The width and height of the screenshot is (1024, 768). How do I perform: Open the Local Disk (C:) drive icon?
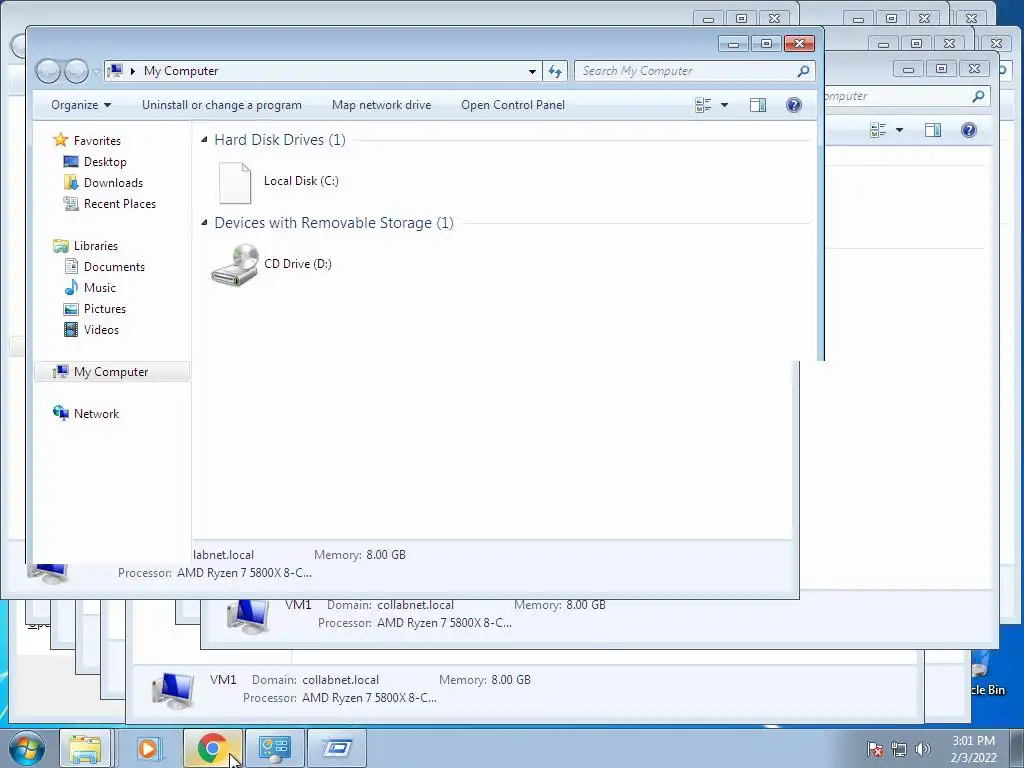pyautogui.click(x=235, y=183)
